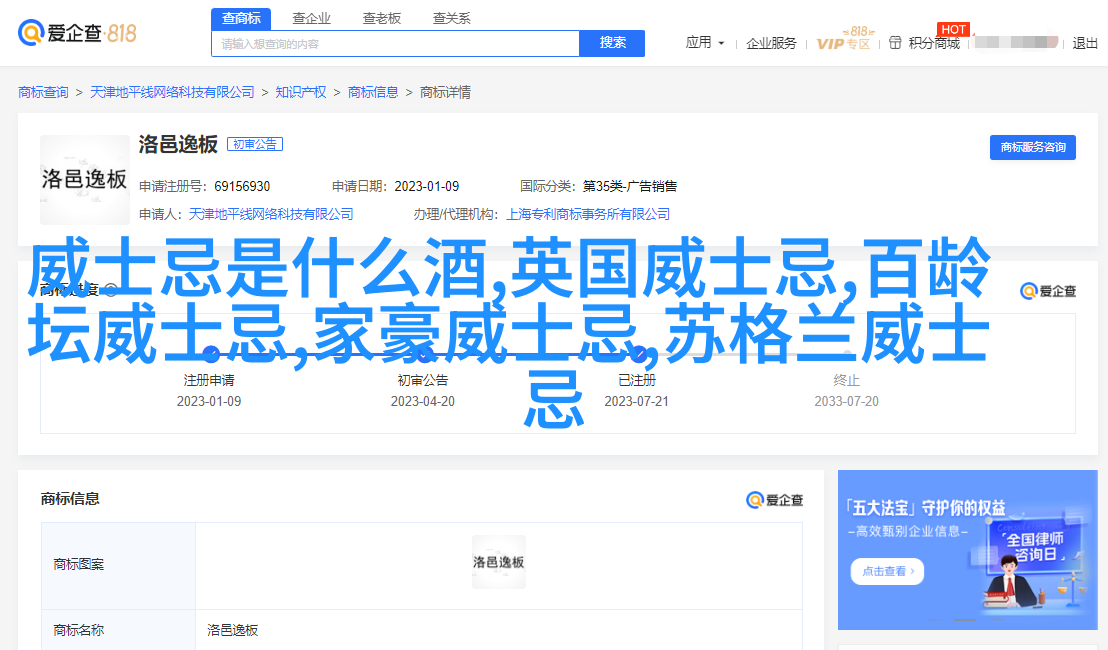Open applicant 天津地平线网络科技有限公司 link in details

click(x=271, y=214)
